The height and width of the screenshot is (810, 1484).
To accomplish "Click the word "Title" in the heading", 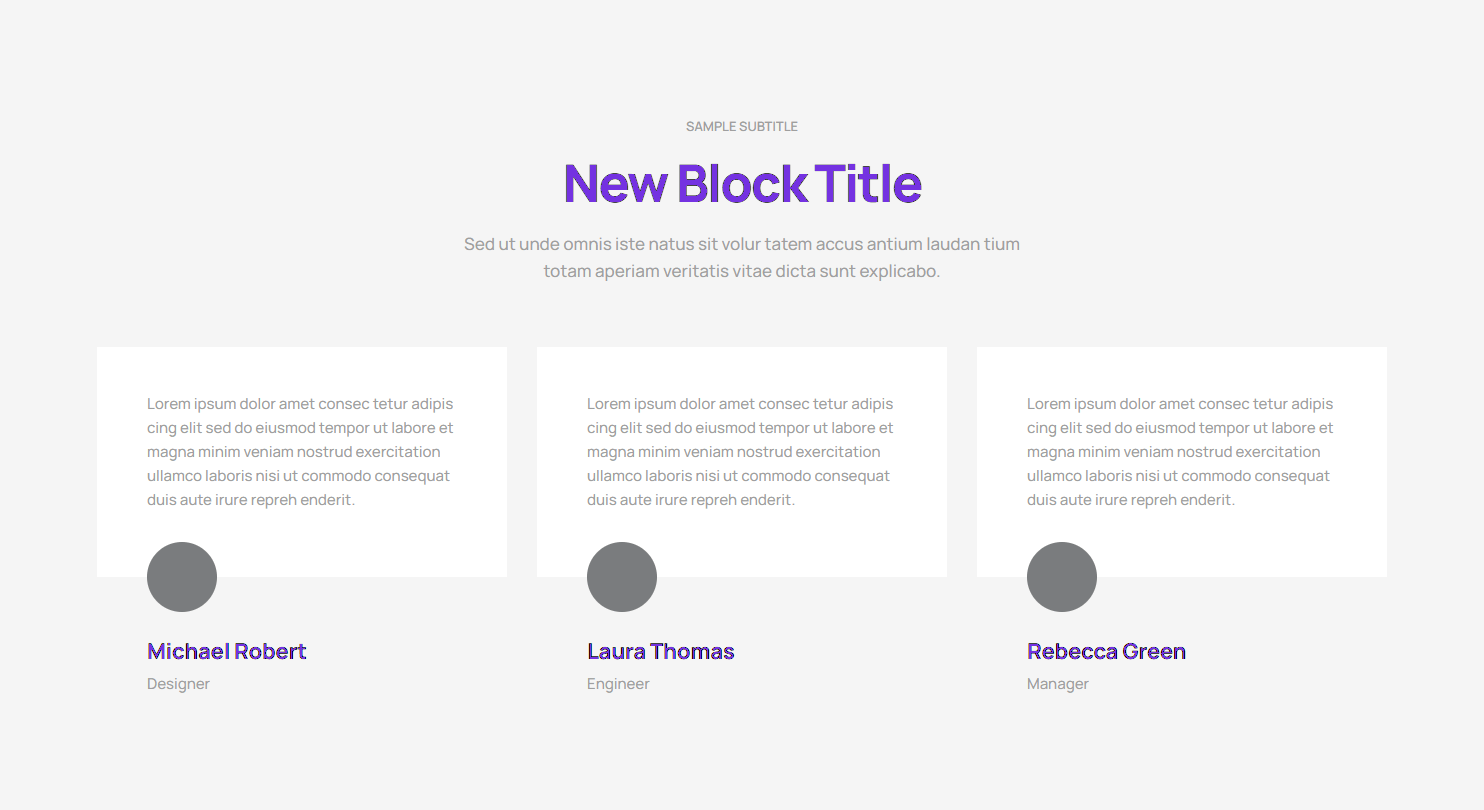I will click(x=868, y=184).
